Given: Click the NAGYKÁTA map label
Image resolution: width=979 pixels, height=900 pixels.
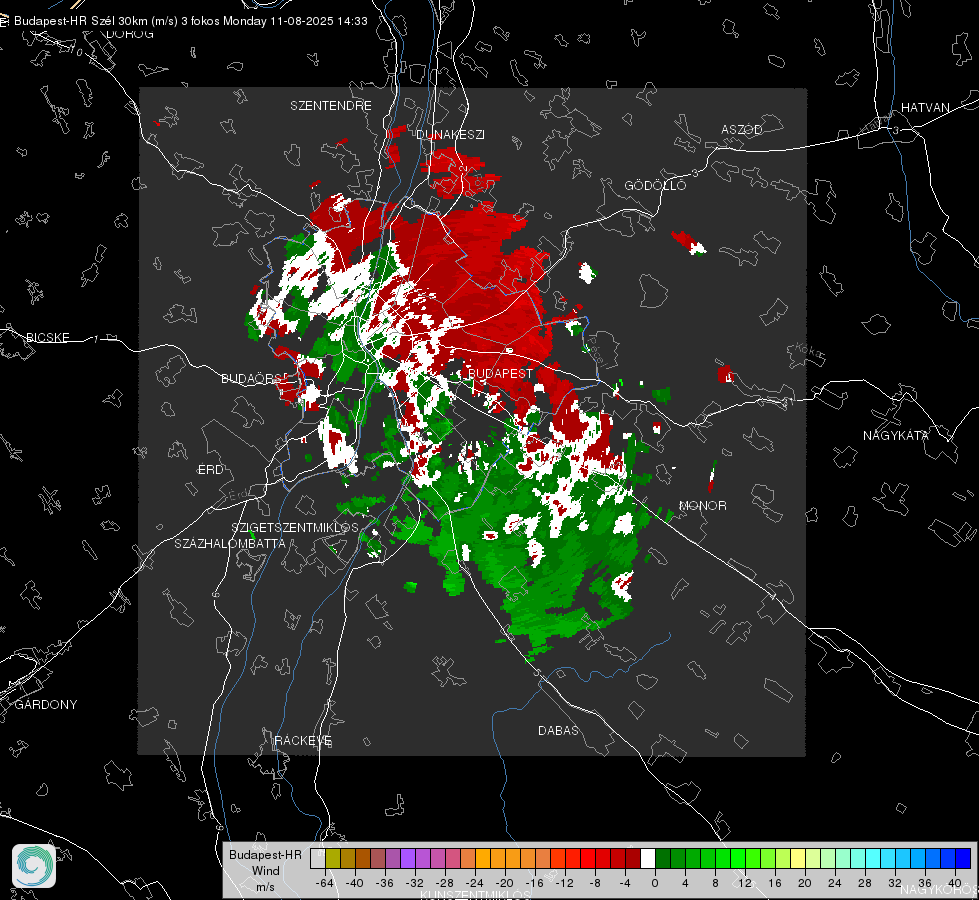Looking at the screenshot, I should point(896,436).
